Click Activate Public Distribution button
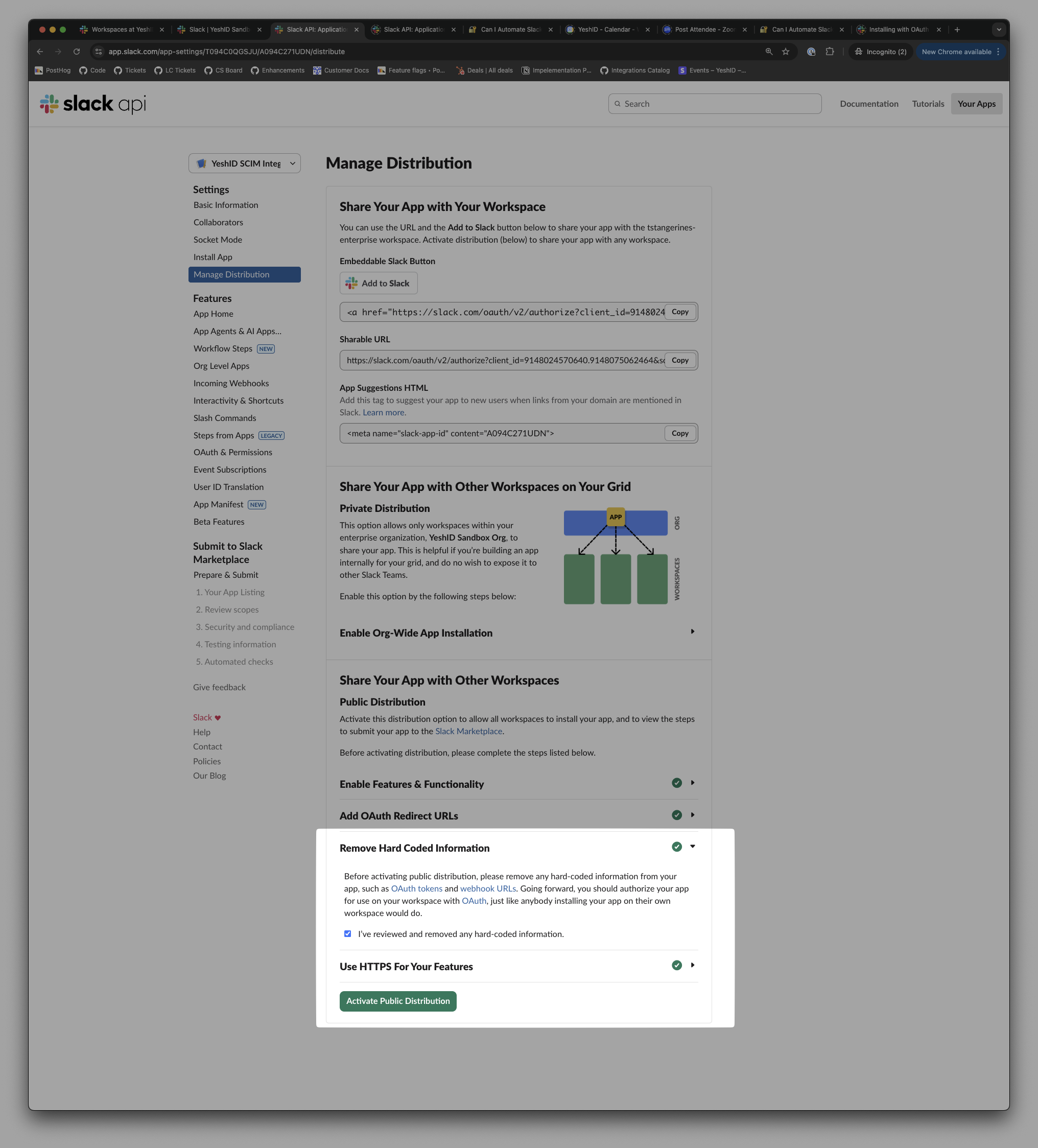1038x1148 pixels. click(x=398, y=1001)
